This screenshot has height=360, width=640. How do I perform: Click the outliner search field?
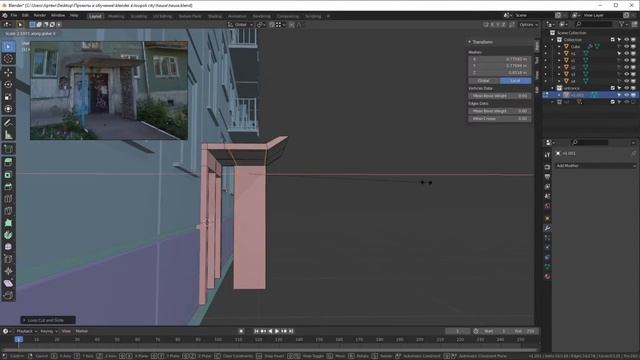pyautogui.click(x=593, y=24)
